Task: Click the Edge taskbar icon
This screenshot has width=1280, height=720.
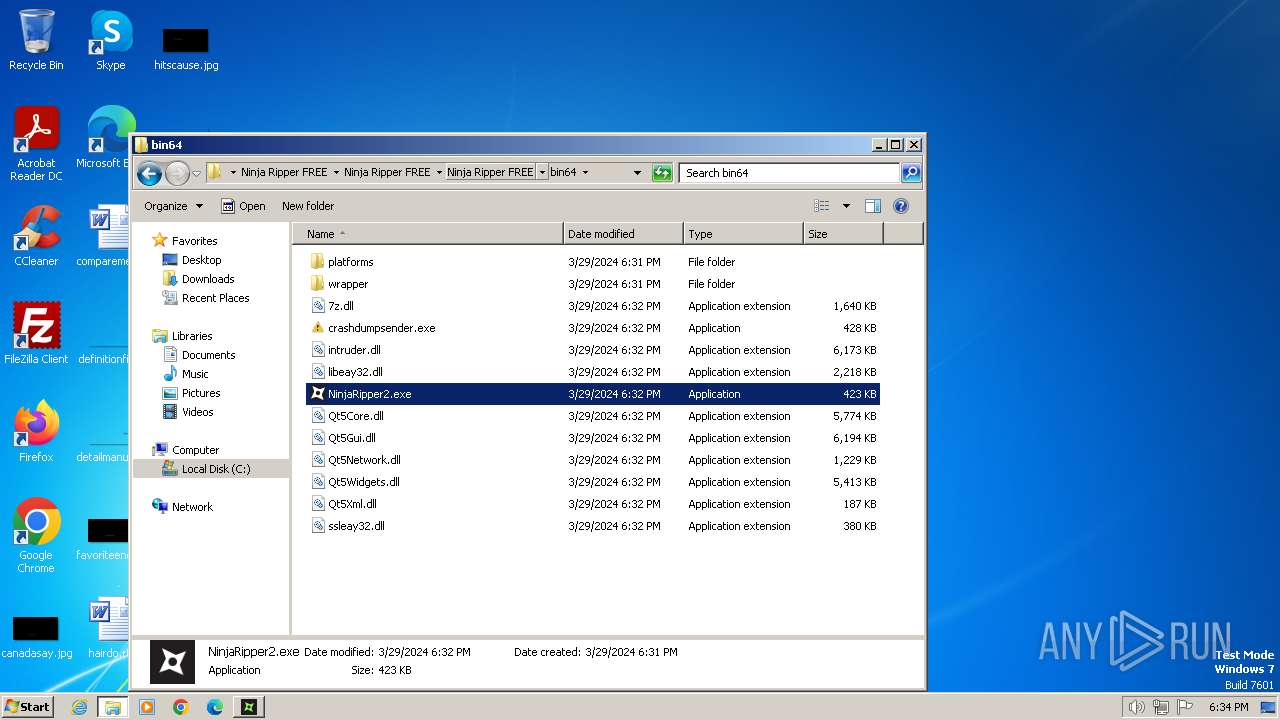Action: (x=215, y=707)
